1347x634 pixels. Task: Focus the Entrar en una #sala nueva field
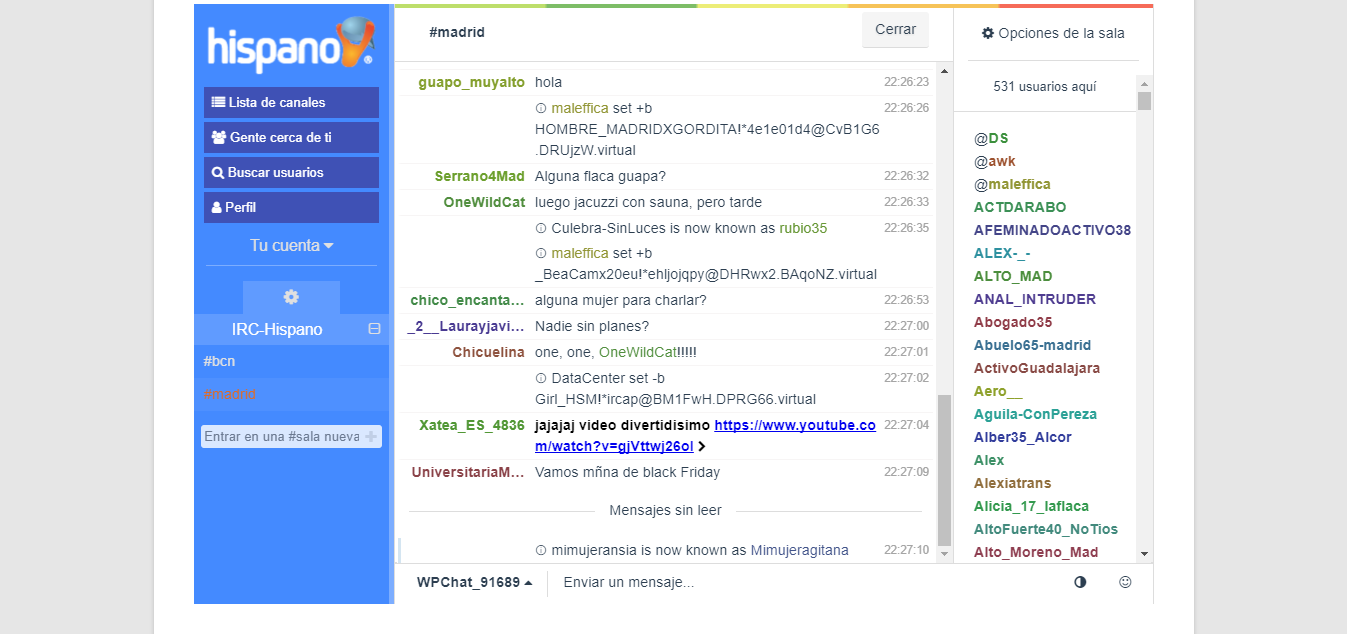pos(283,436)
